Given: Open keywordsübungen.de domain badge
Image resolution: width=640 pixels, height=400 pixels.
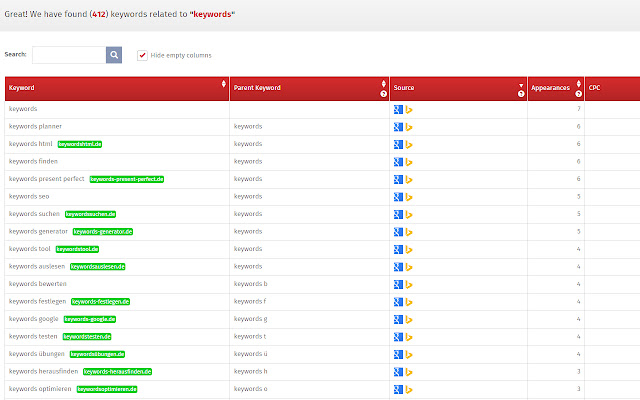Looking at the screenshot, I should [97, 354].
